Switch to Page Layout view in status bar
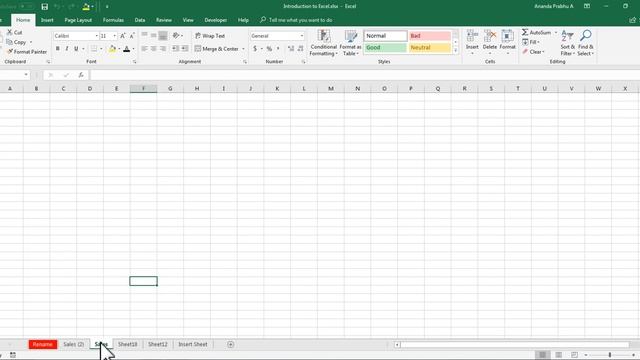640x360 pixels. coord(558,355)
